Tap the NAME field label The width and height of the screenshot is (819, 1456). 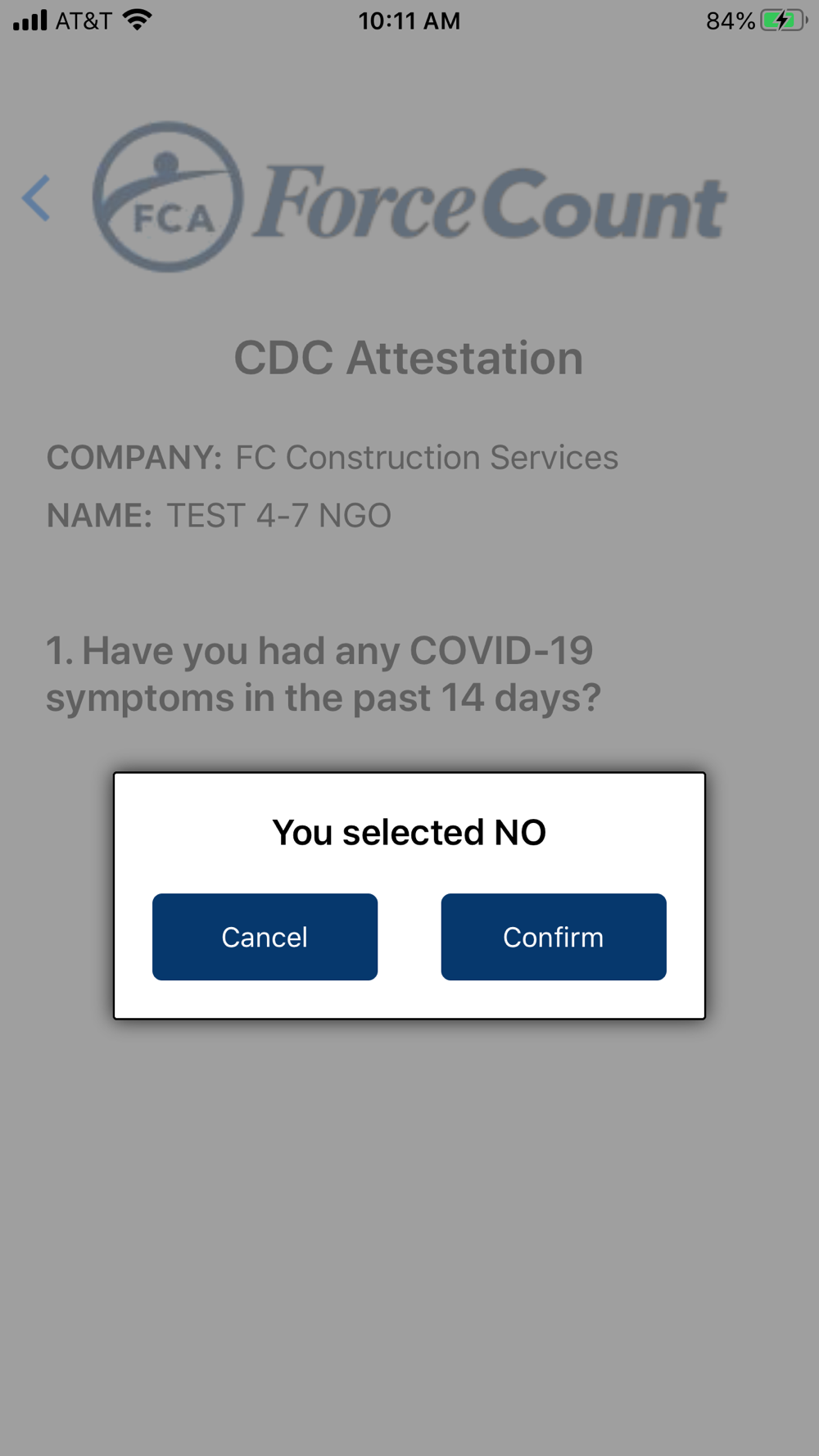[x=99, y=515]
